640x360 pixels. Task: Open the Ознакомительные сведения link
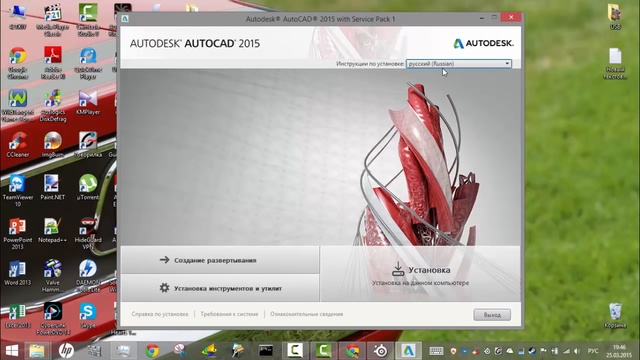pyautogui.click(x=307, y=314)
